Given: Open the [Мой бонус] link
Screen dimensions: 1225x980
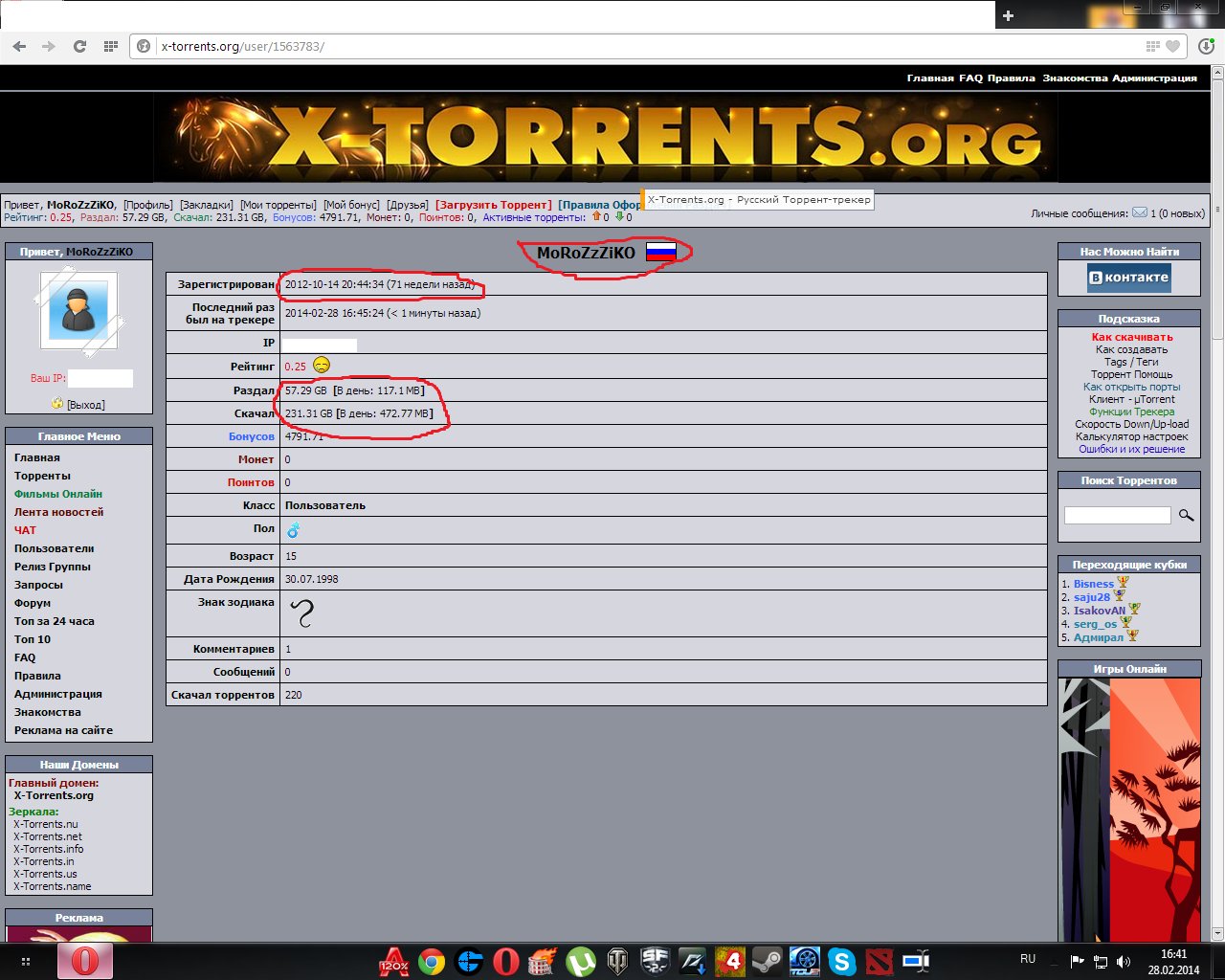Looking at the screenshot, I should coord(351,205).
